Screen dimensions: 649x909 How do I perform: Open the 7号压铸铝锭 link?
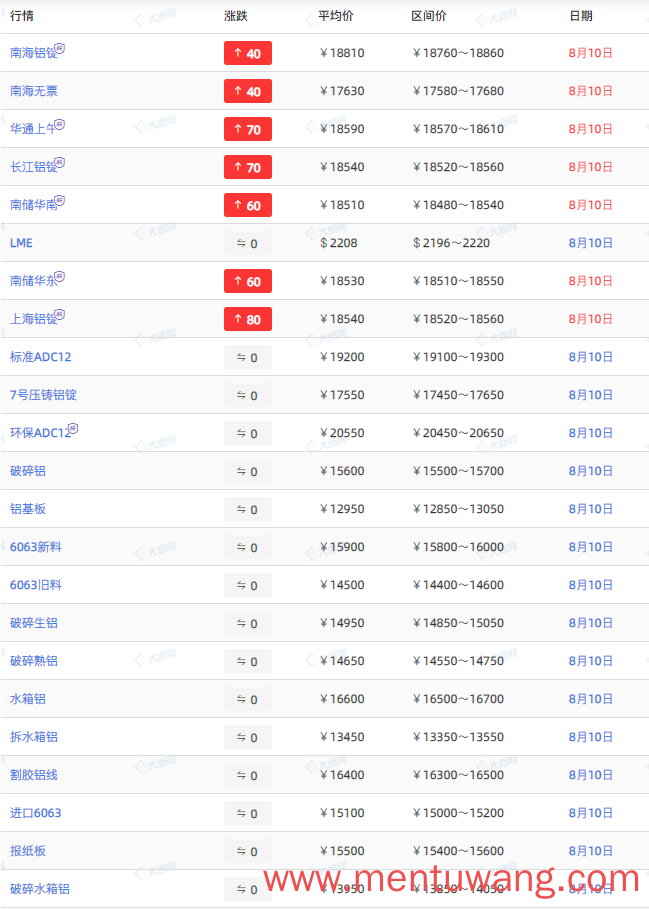coord(43,395)
